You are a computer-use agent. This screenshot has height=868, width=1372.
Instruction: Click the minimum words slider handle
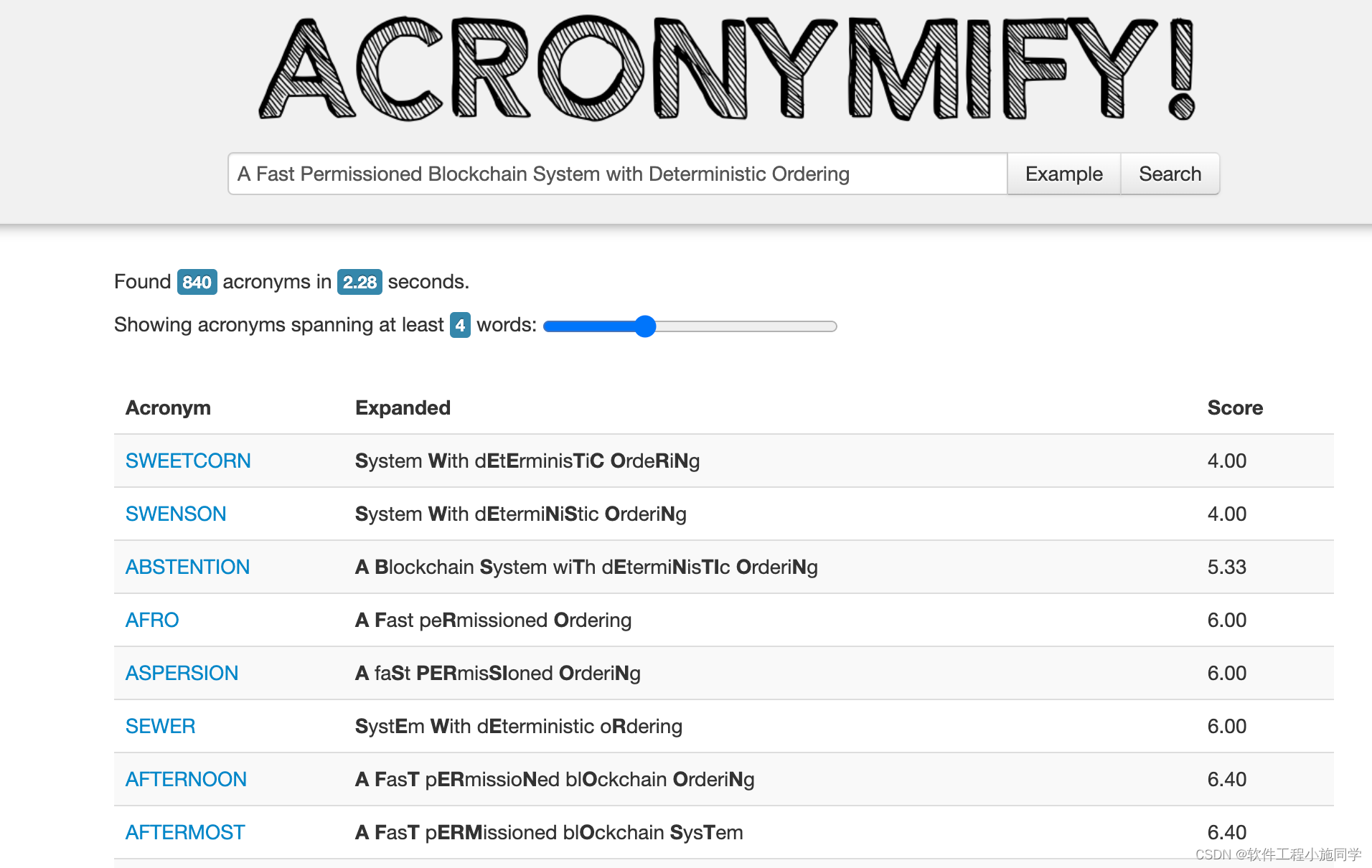pos(645,326)
